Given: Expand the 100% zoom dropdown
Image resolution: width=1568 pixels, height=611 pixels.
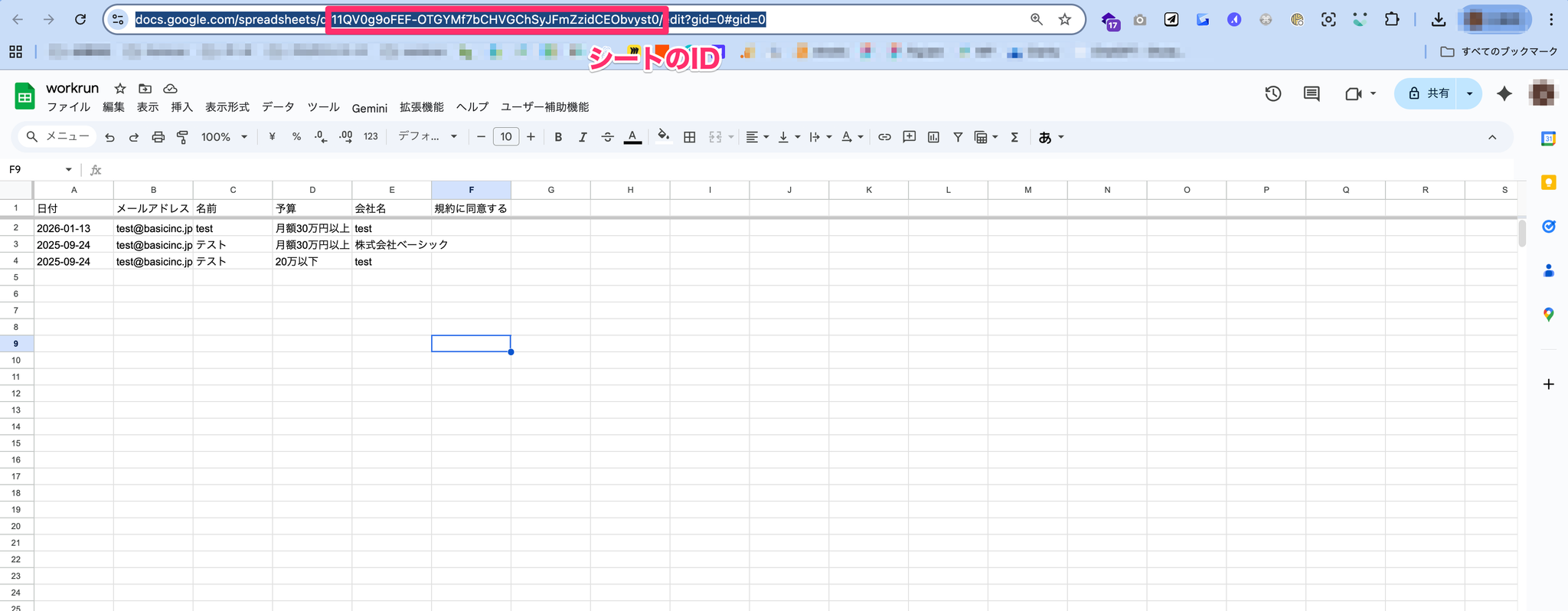Looking at the screenshot, I should click(224, 137).
